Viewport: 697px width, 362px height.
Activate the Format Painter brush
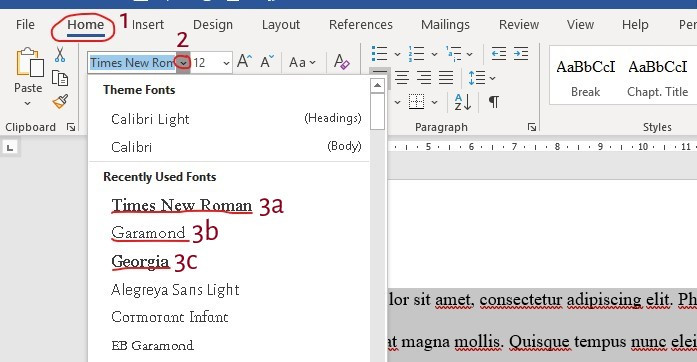pos(60,101)
